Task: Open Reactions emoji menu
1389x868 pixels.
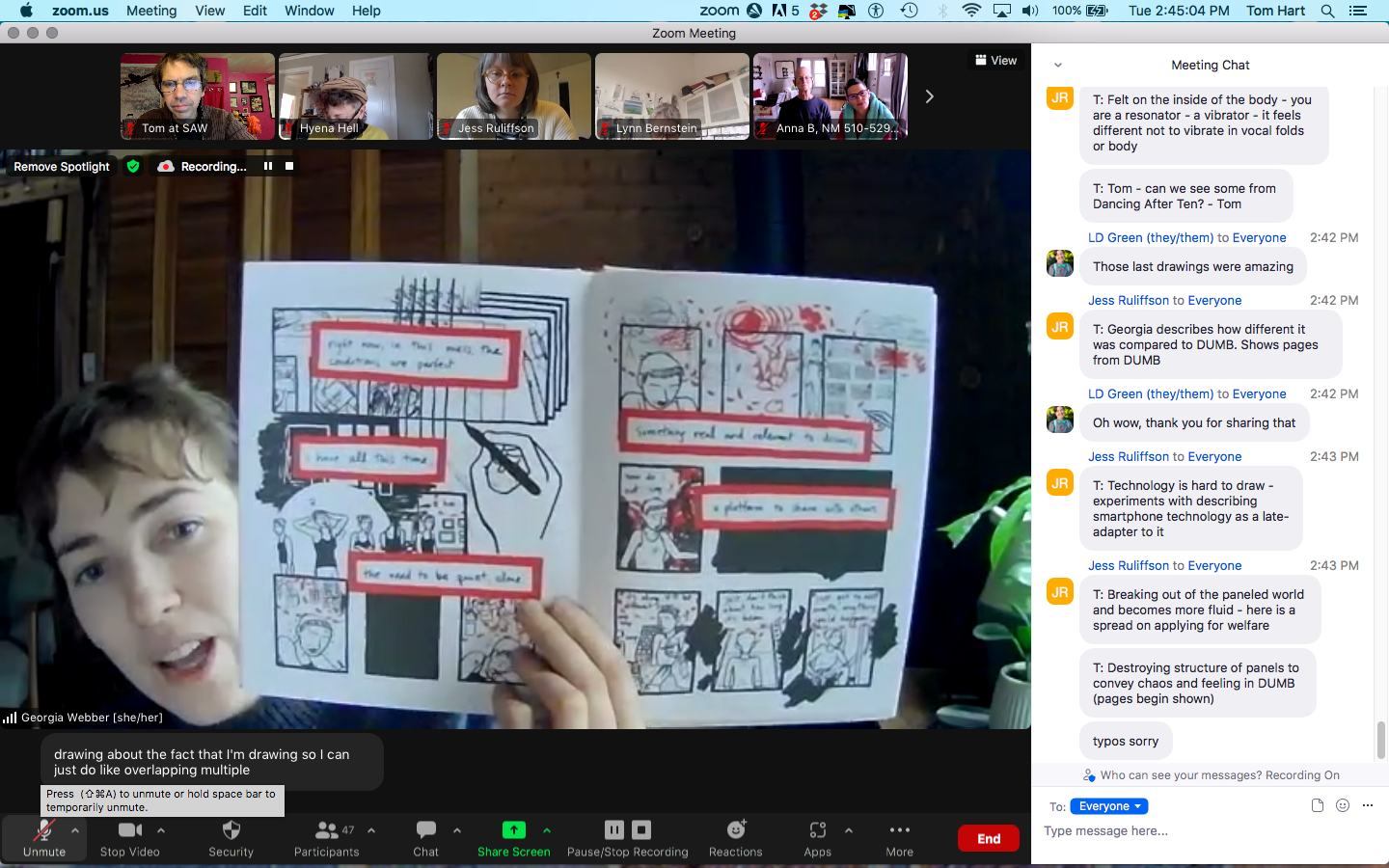Action: pyautogui.click(x=736, y=837)
